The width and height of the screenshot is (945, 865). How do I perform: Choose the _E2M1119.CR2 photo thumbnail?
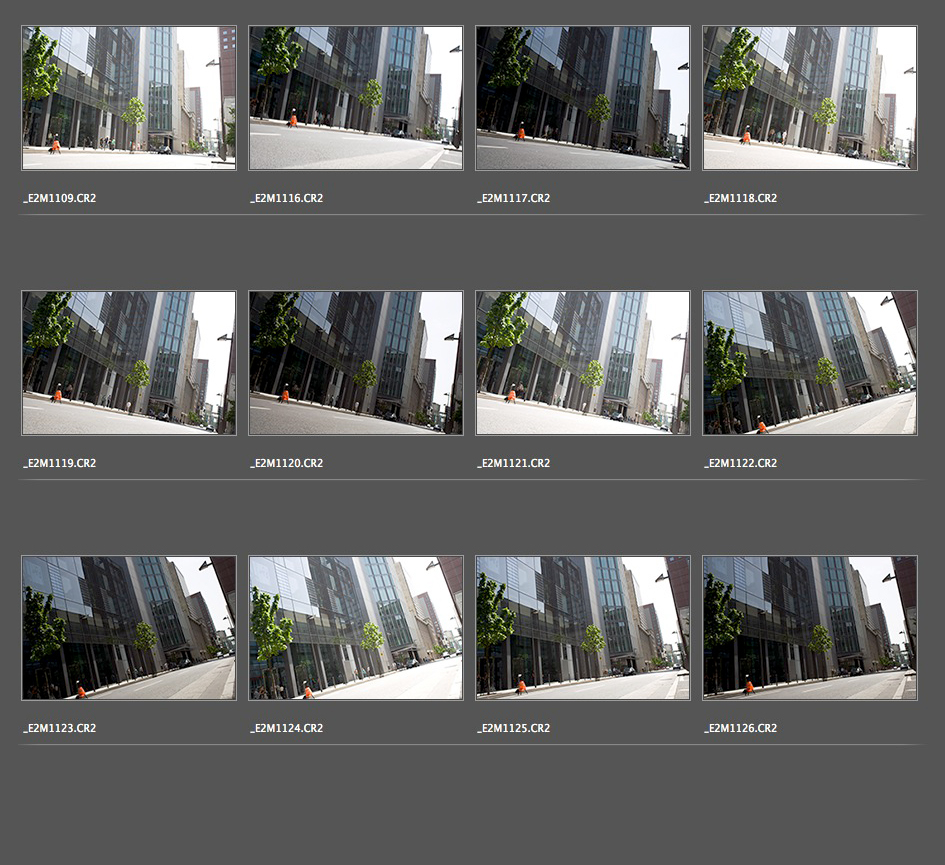coord(129,363)
